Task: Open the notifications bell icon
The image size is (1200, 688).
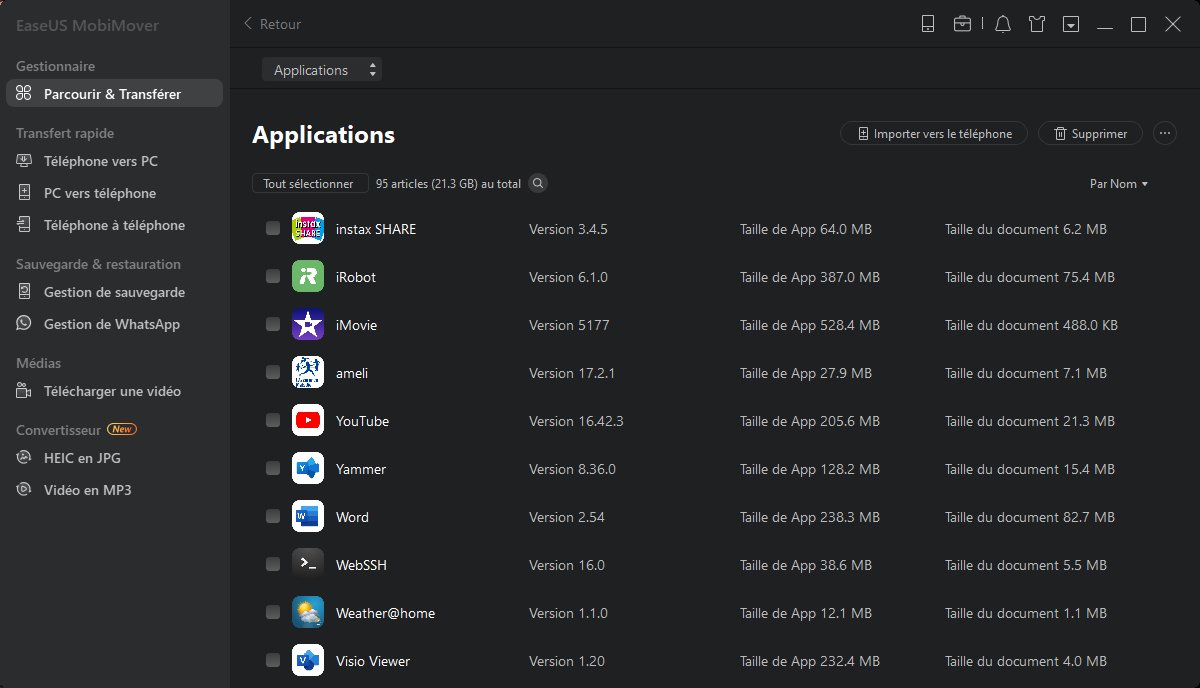Action: pyautogui.click(x=1003, y=24)
